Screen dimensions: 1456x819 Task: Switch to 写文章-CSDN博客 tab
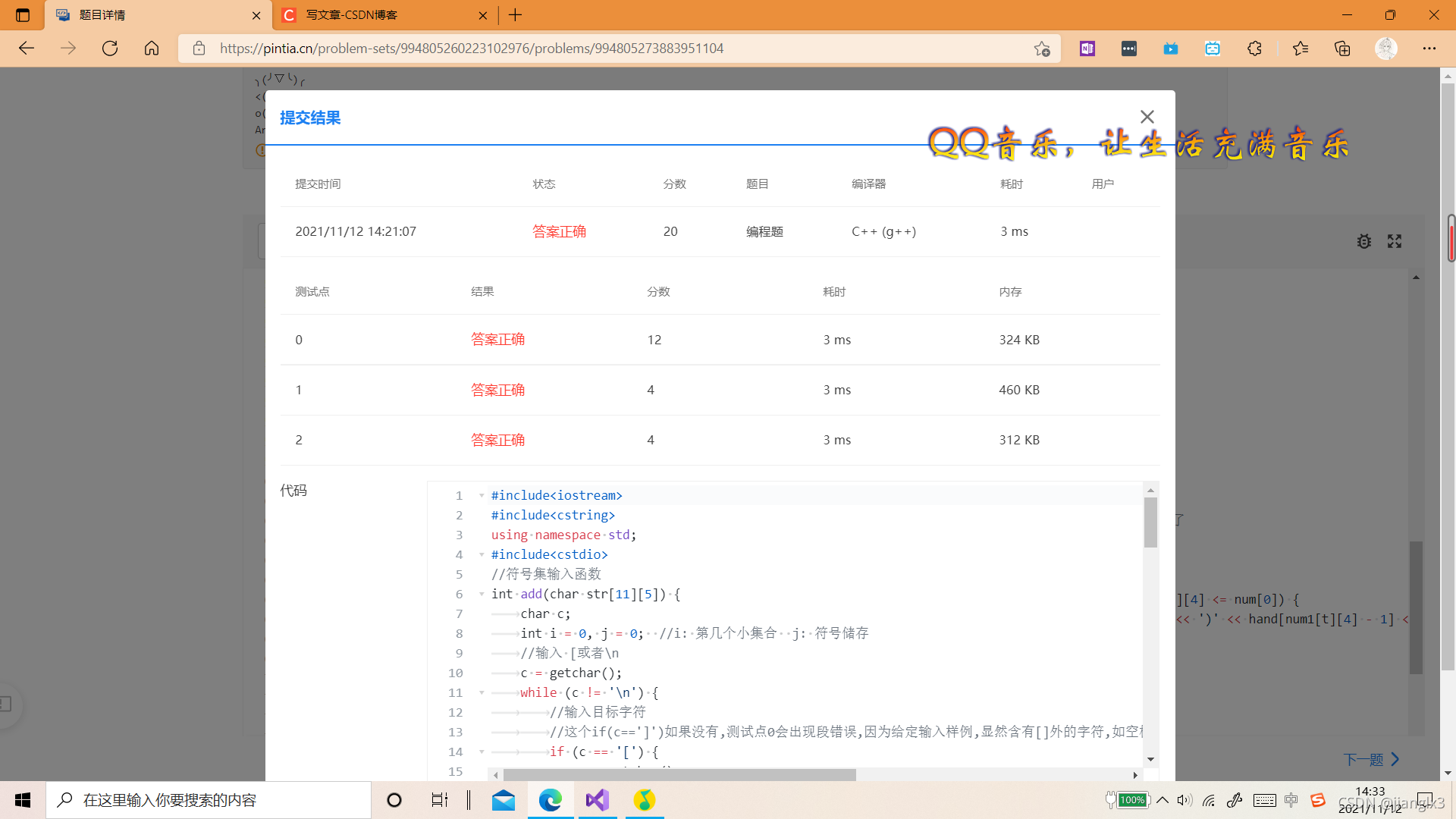pyautogui.click(x=379, y=15)
